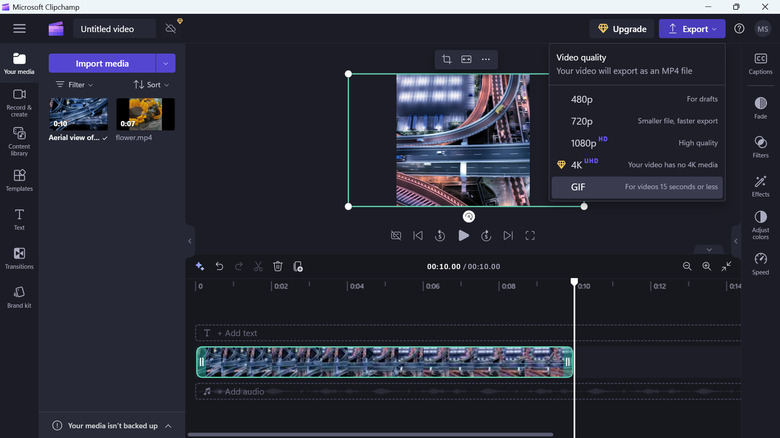The height and width of the screenshot is (438, 780).
Task: Toggle captions off icon in playback bar
Action: [x=396, y=235]
